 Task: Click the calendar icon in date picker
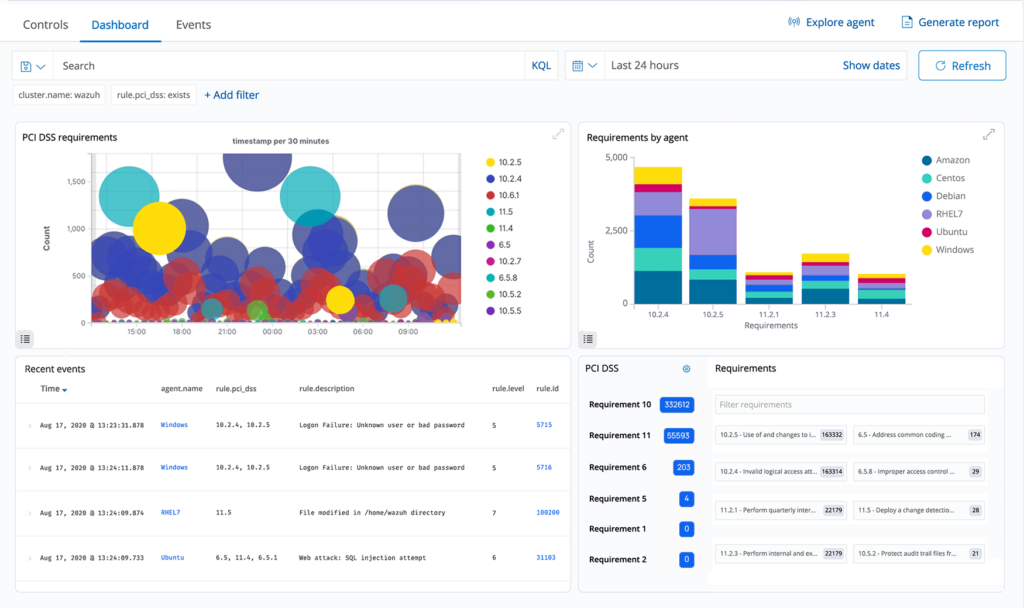[x=578, y=66]
